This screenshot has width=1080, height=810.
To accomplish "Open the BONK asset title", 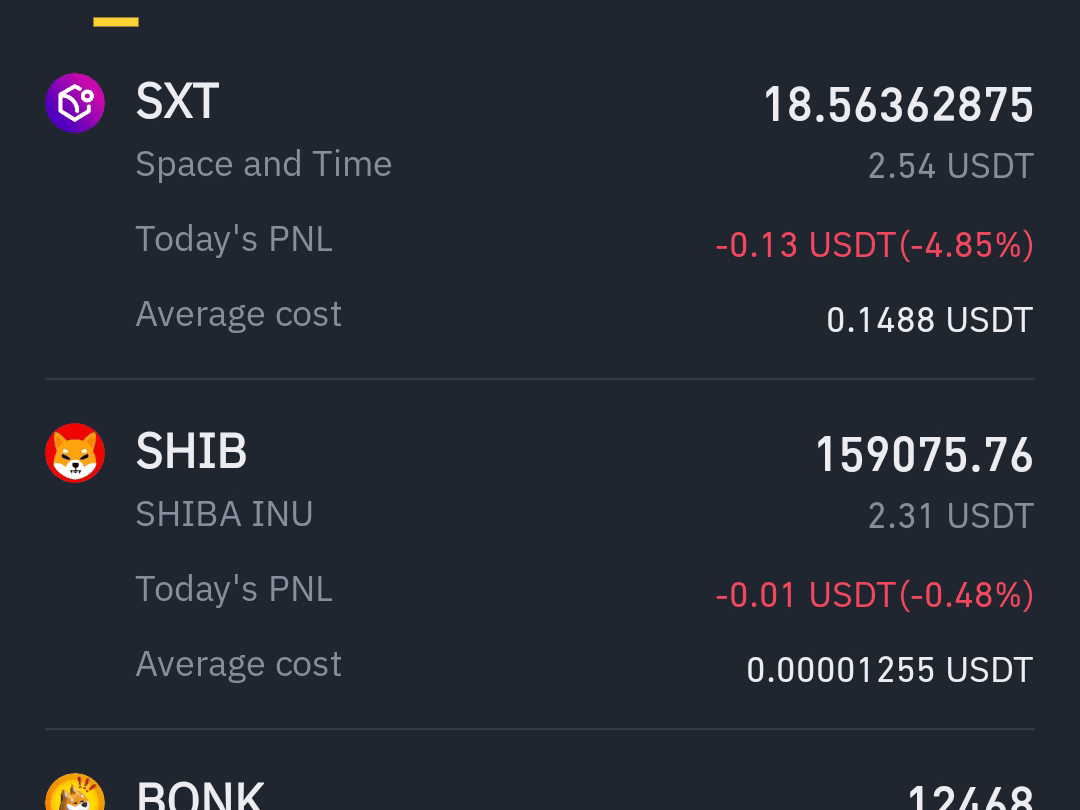I will [x=200, y=796].
